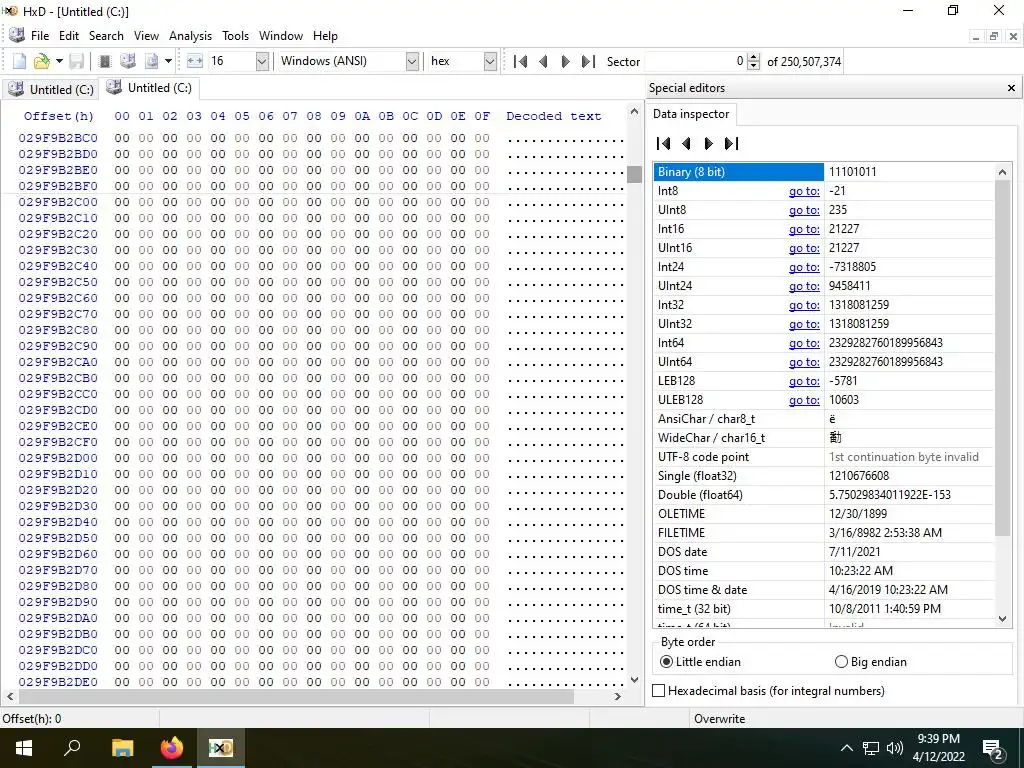Click the Save floppy disk icon
1024x768 pixels.
pyautogui.click(x=76, y=61)
